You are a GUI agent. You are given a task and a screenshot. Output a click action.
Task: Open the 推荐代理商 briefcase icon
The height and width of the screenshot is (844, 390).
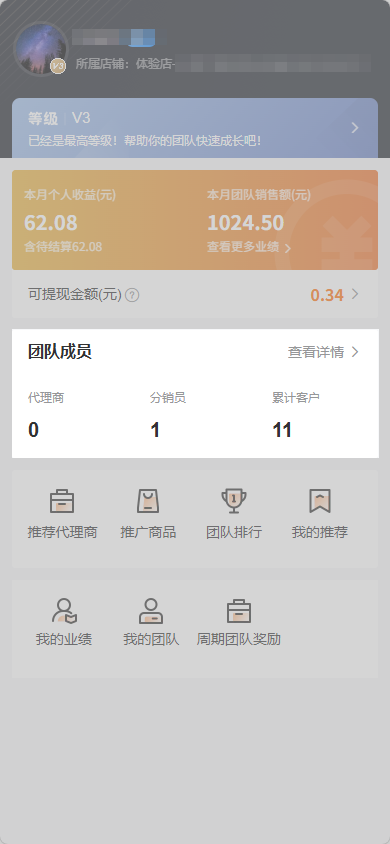62,501
